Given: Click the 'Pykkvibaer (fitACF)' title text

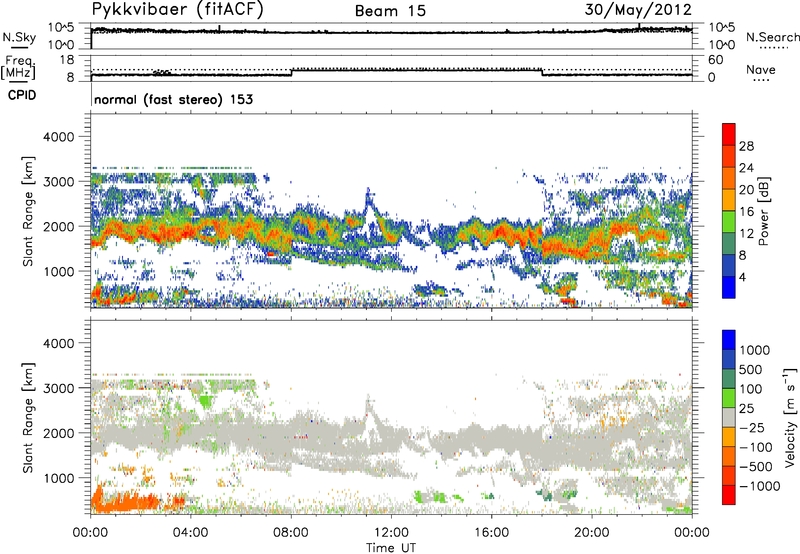Looking at the screenshot, I should tap(178, 10).
